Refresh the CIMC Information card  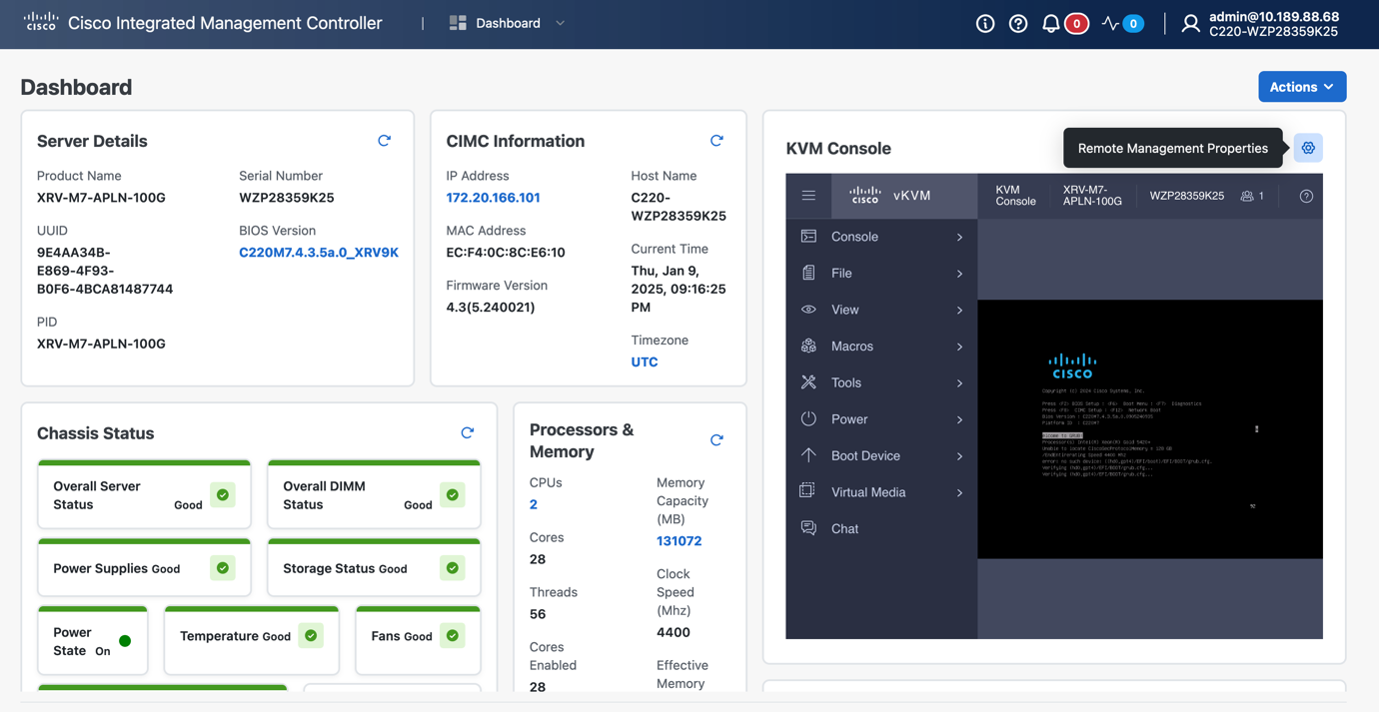716,141
